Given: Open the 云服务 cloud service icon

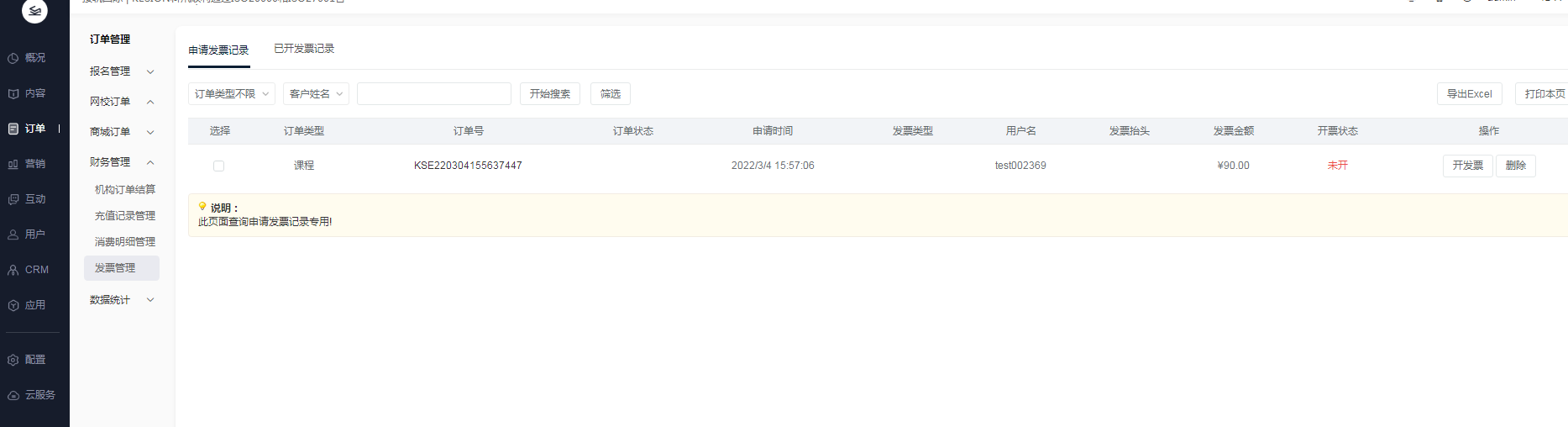Looking at the screenshot, I should tap(13, 395).
